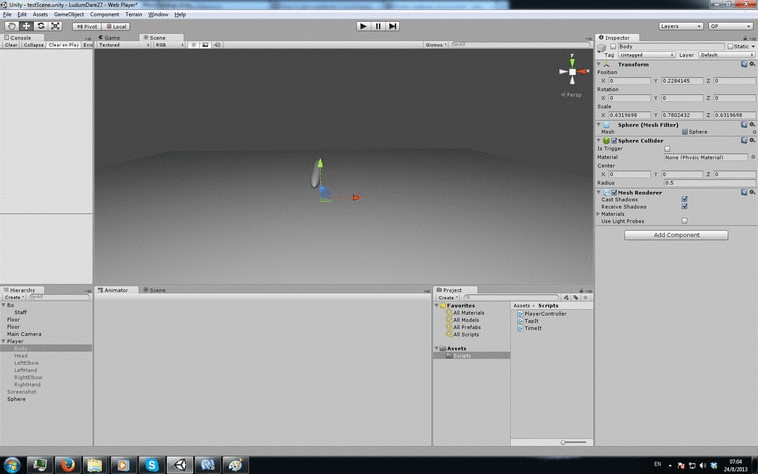Toggle the scene overlay (skybox) image icon
This screenshot has height=474, width=758.
coord(205,44)
